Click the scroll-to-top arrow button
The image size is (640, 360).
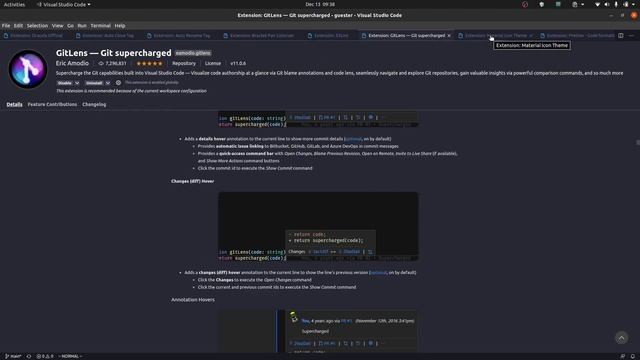pos(621,338)
